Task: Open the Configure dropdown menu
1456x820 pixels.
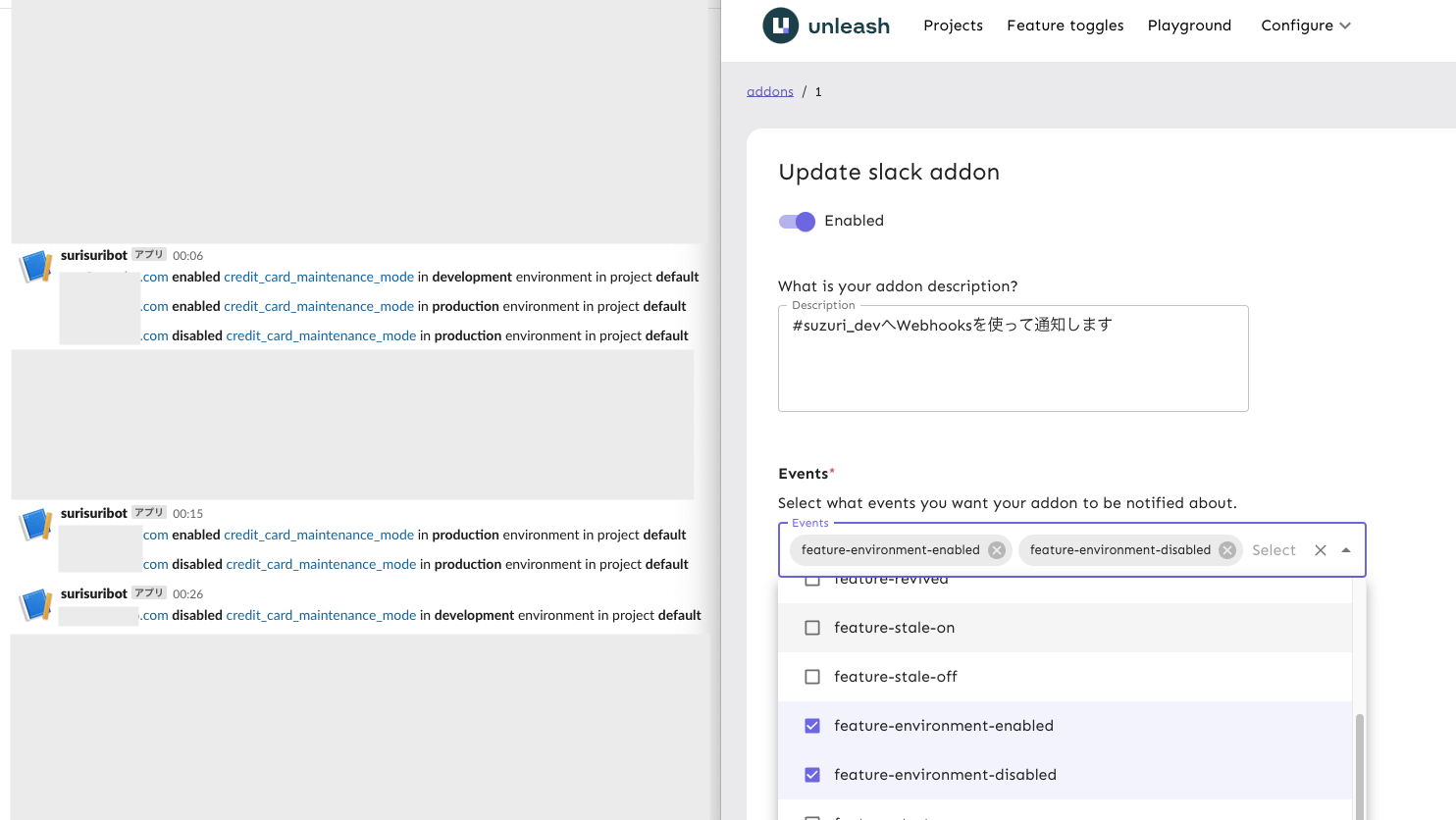Action: pyautogui.click(x=1305, y=26)
